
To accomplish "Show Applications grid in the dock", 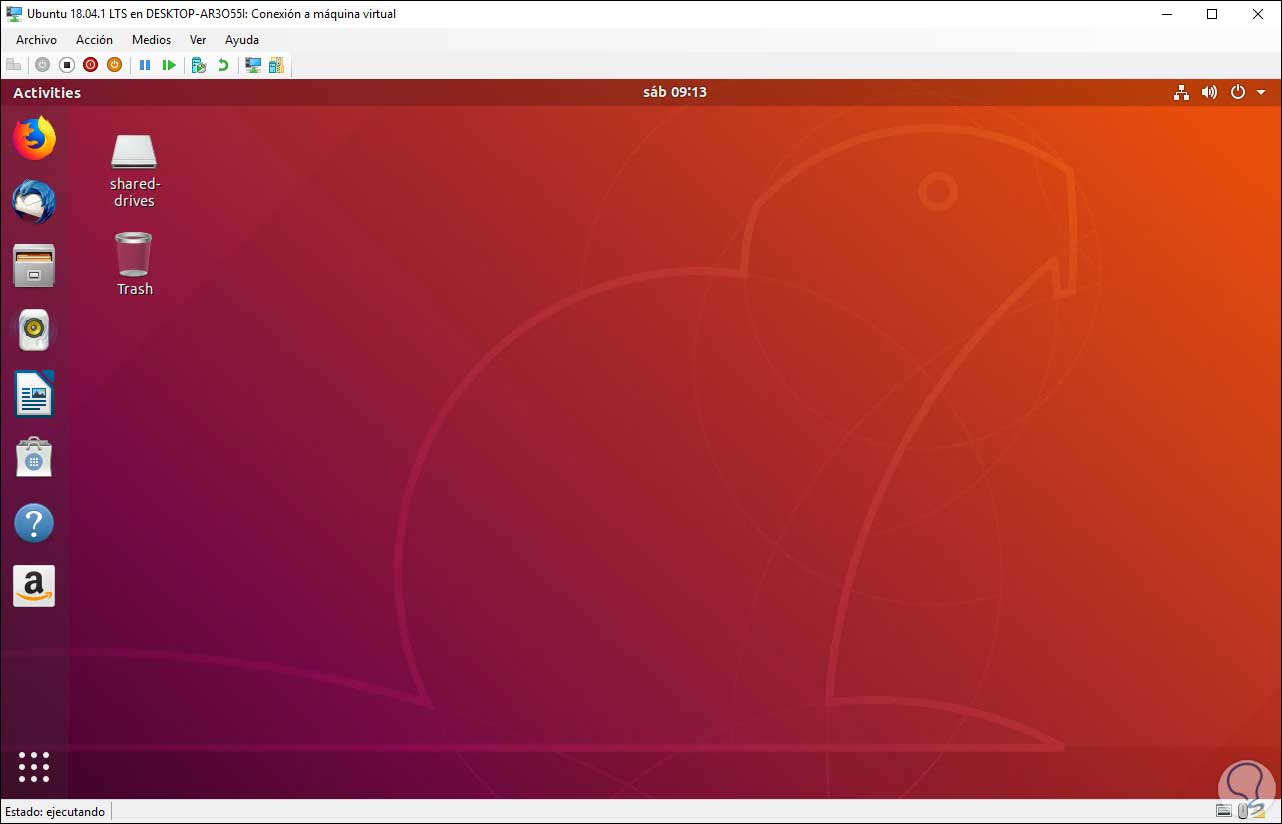I will tap(34, 767).
